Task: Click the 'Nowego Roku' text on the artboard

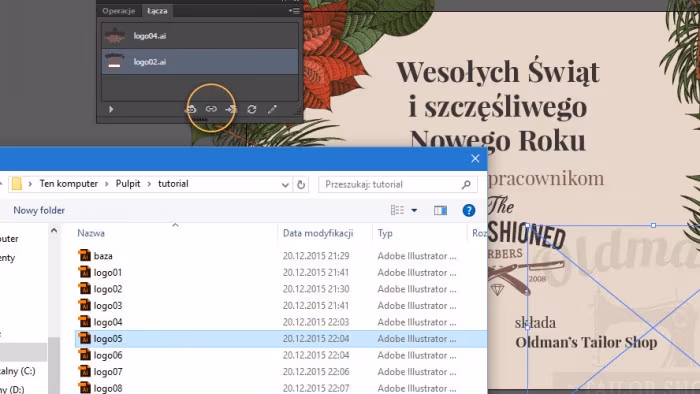Action: click(498, 140)
